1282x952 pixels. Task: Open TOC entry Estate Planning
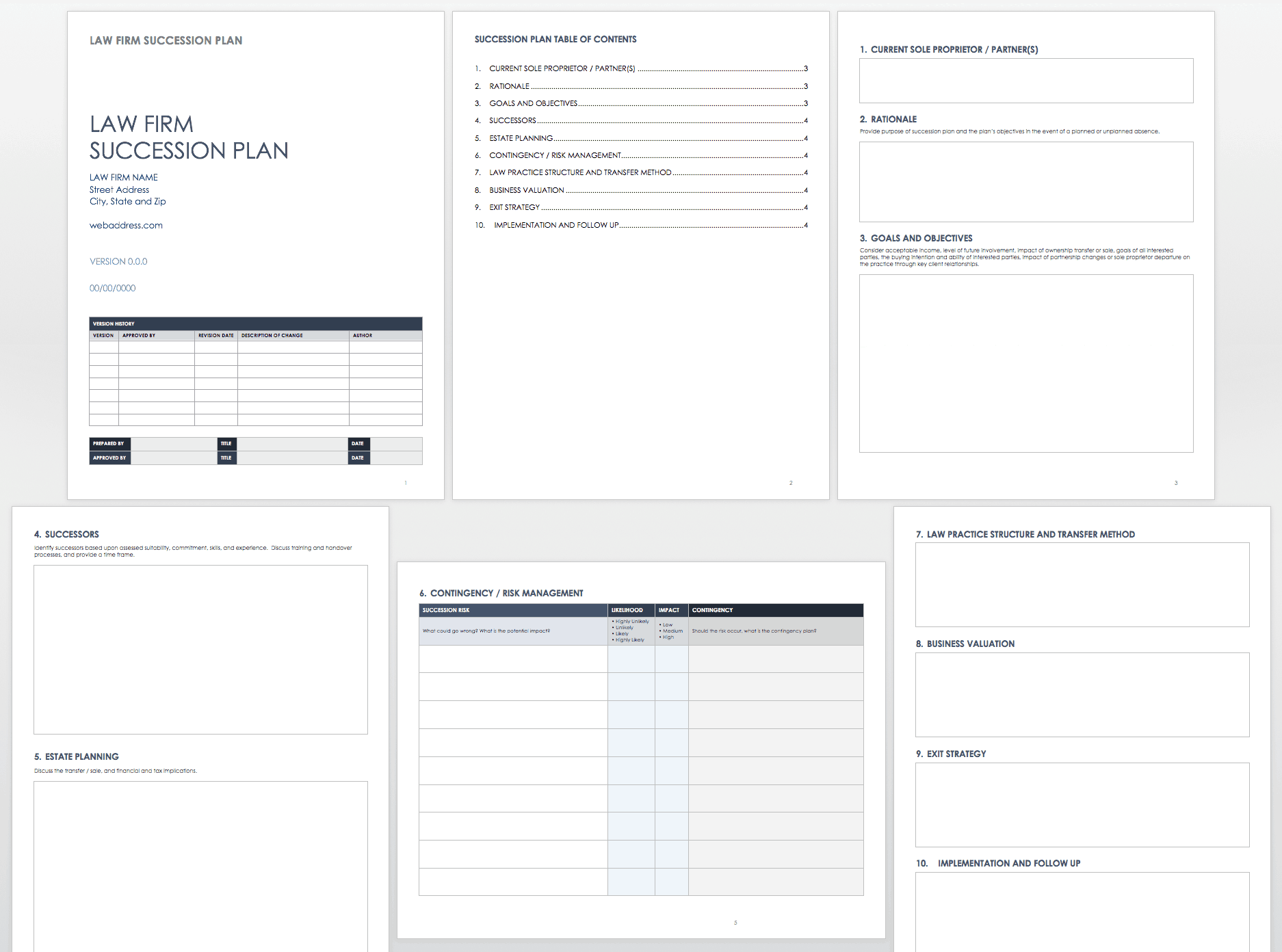click(x=641, y=138)
